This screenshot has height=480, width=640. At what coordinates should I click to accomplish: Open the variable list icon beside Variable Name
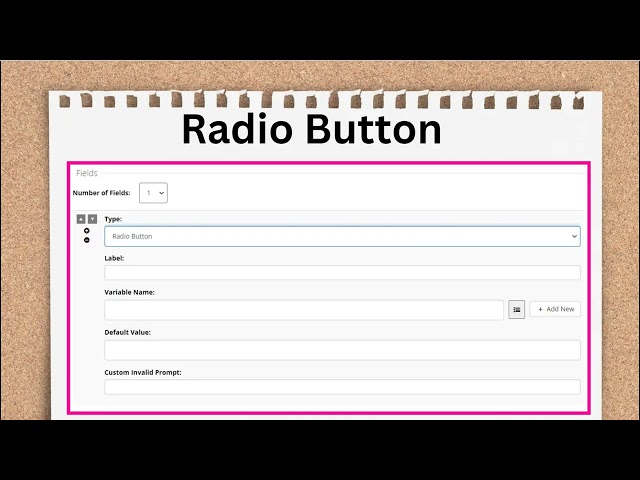coord(516,309)
